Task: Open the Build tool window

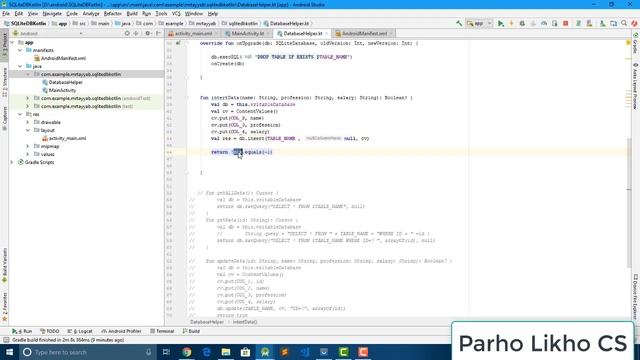Action: click(191, 331)
